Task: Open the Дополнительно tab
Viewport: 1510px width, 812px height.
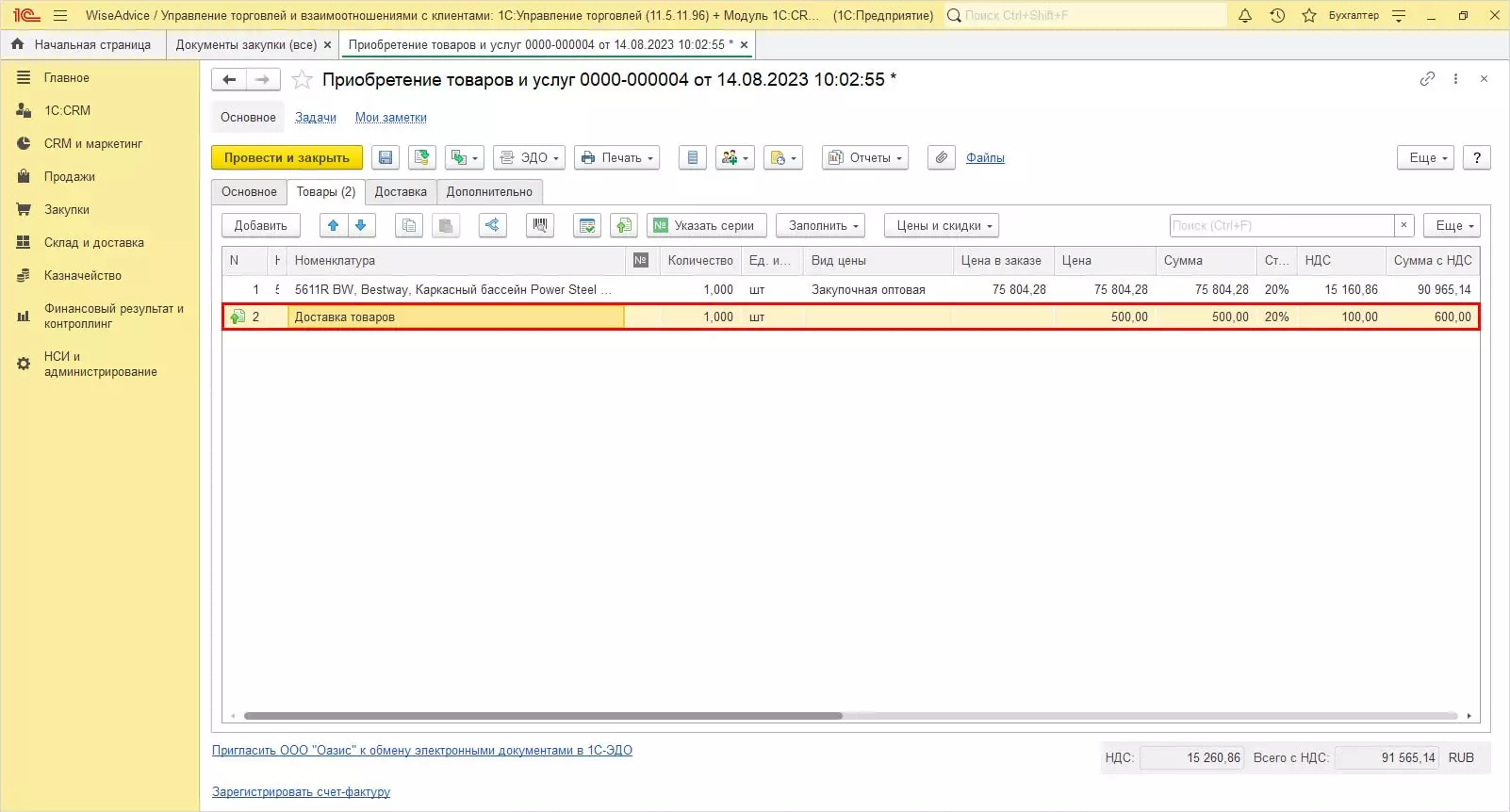Action: coord(489,191)
